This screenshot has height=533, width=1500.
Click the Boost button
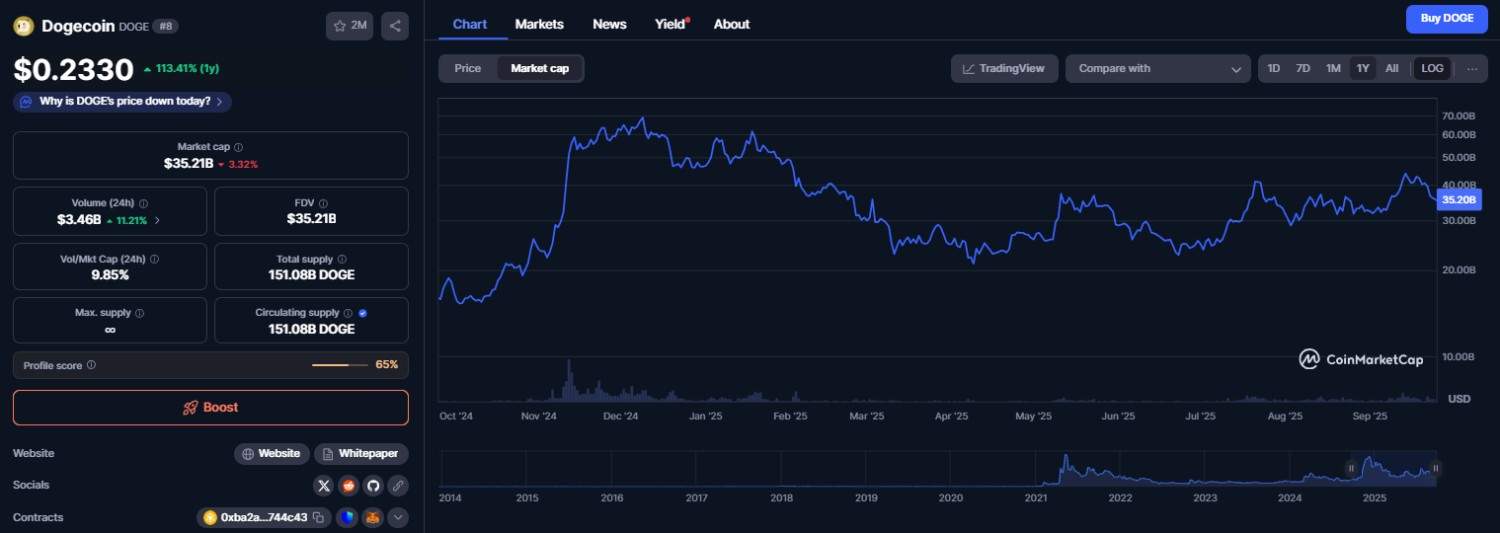click(211, 407)
